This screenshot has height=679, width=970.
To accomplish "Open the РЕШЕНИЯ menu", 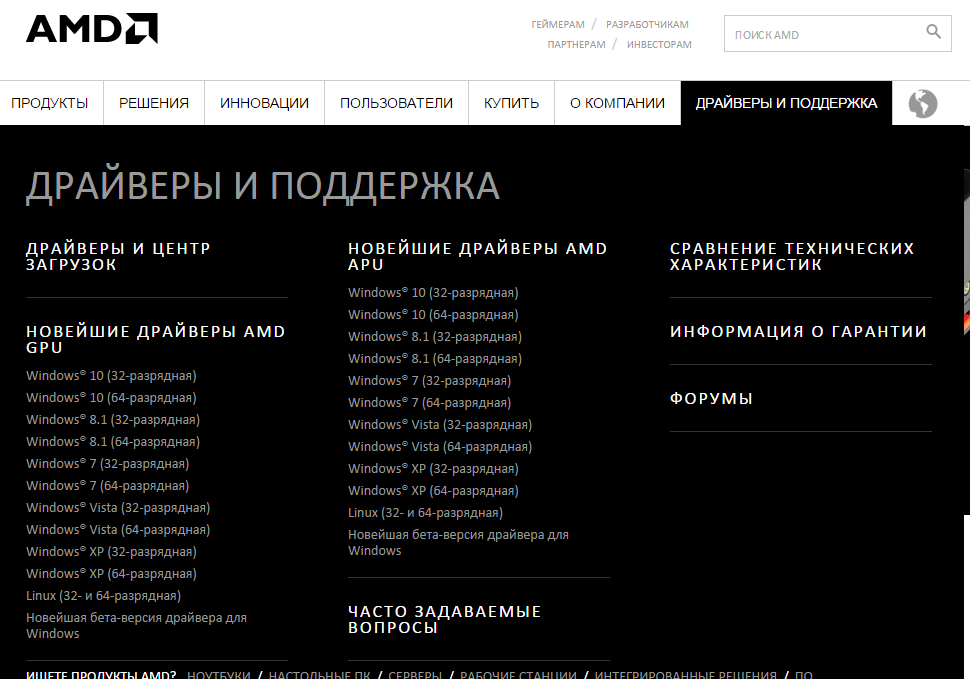I will tap(154, 103).
